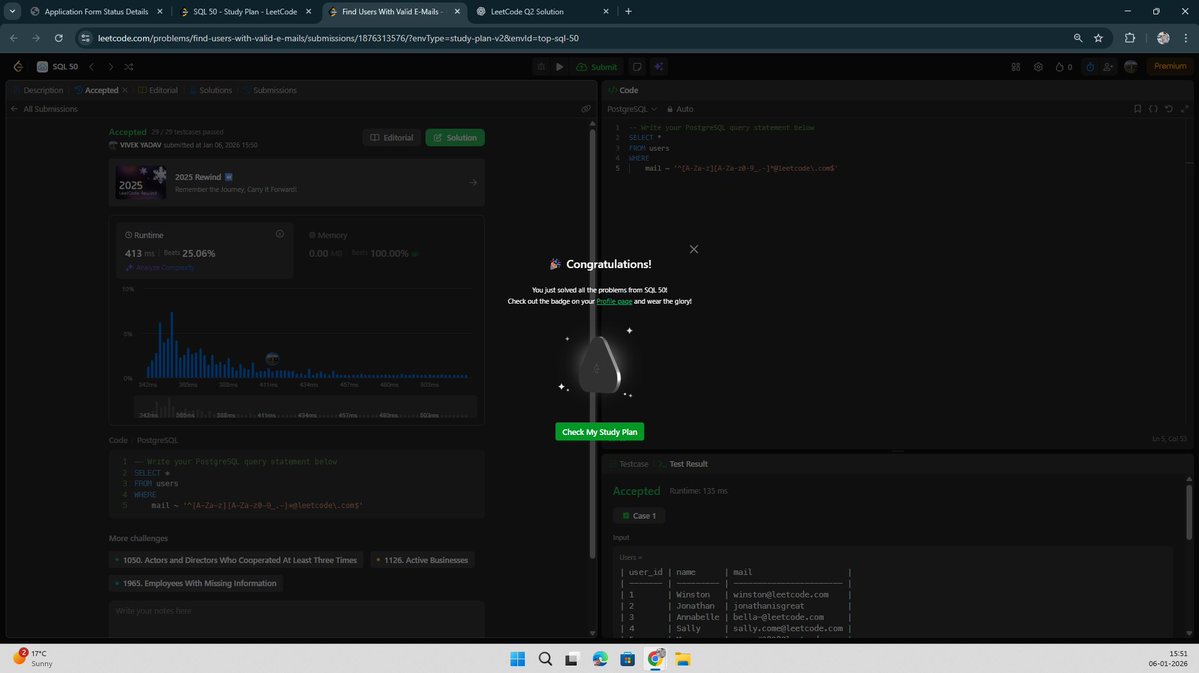The image size is (1199, 673).
Task: Open challenge 1965 Employees With Missing Information
Action: [x=196, y=584]
